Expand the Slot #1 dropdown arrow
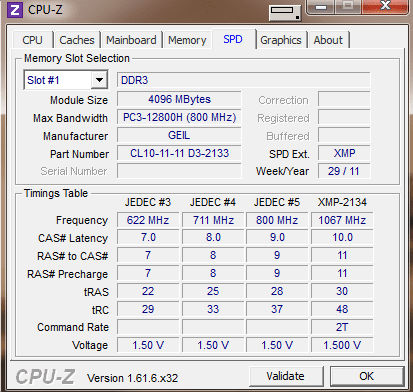 click(99, 80)
